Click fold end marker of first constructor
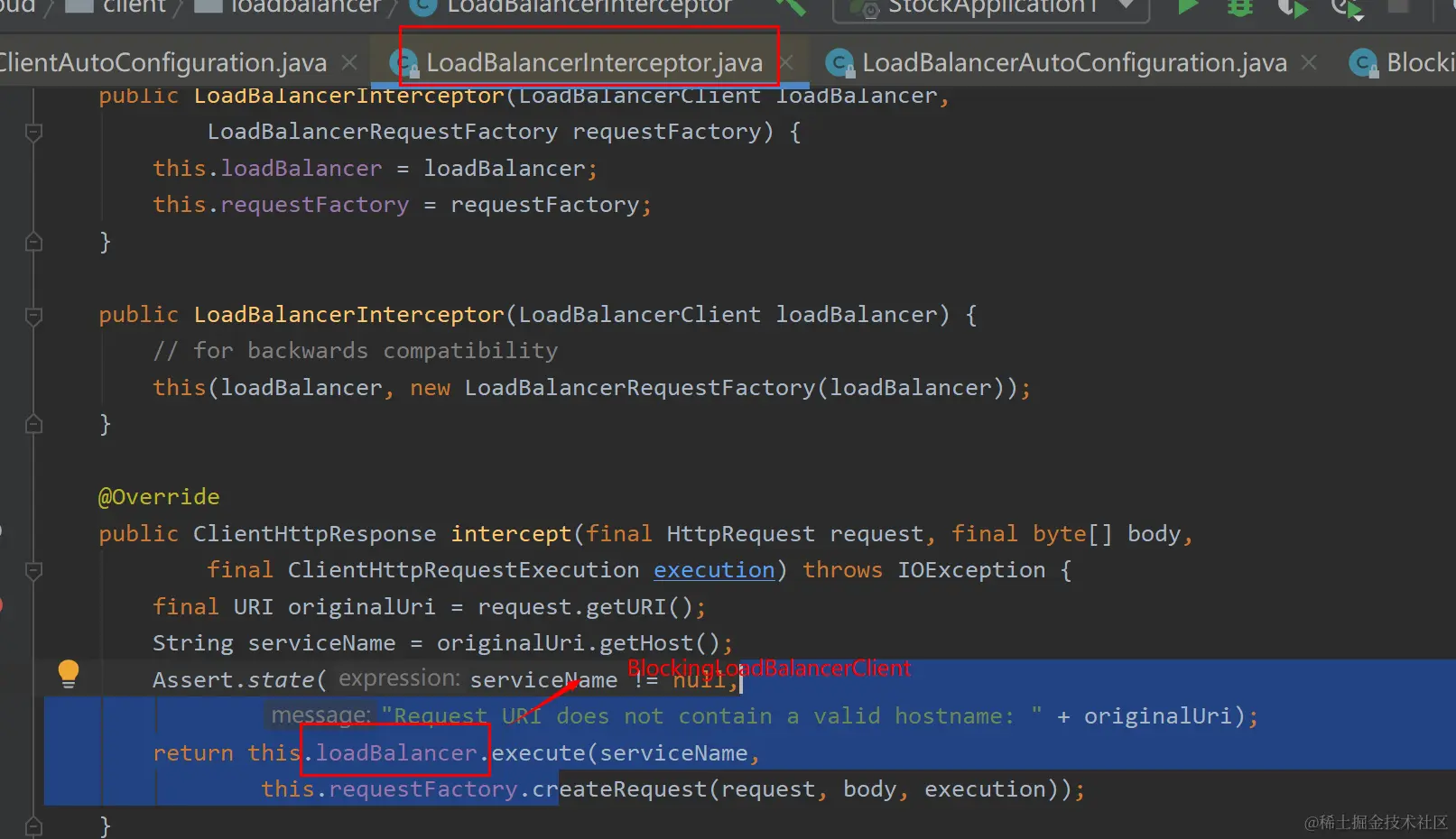The image size is (1456, 839). (34, 242)
